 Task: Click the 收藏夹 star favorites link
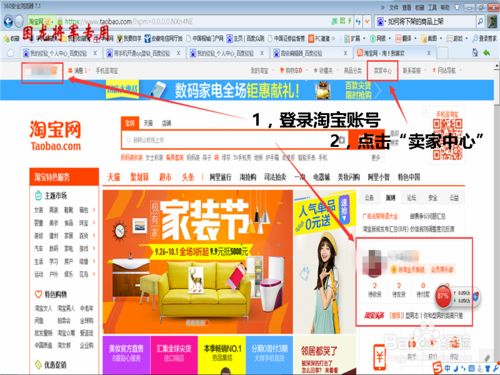tap(323, 71)
